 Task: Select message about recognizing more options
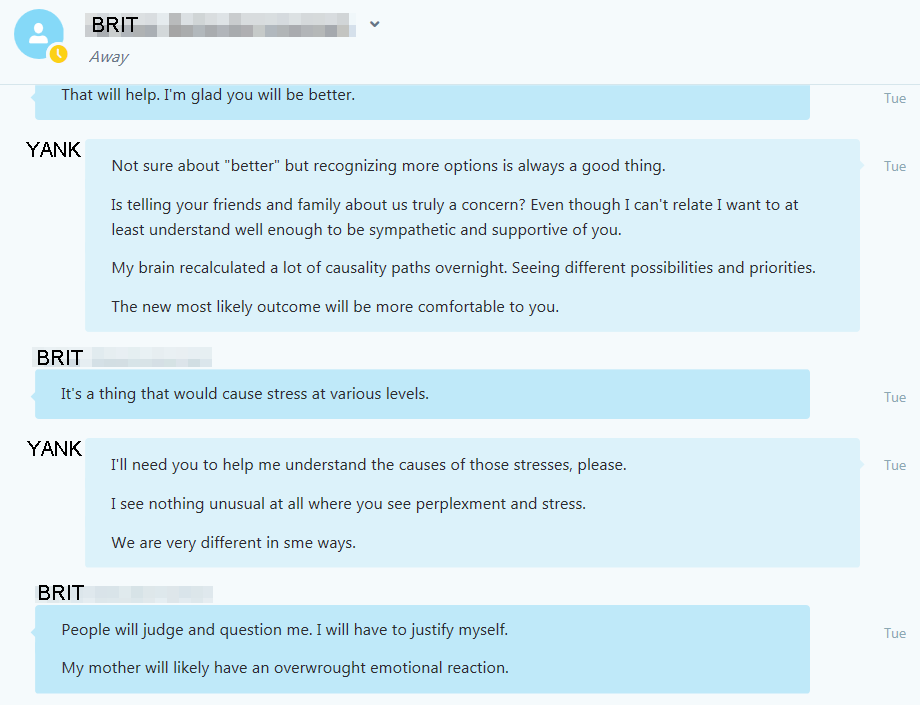tap(388, 166)
